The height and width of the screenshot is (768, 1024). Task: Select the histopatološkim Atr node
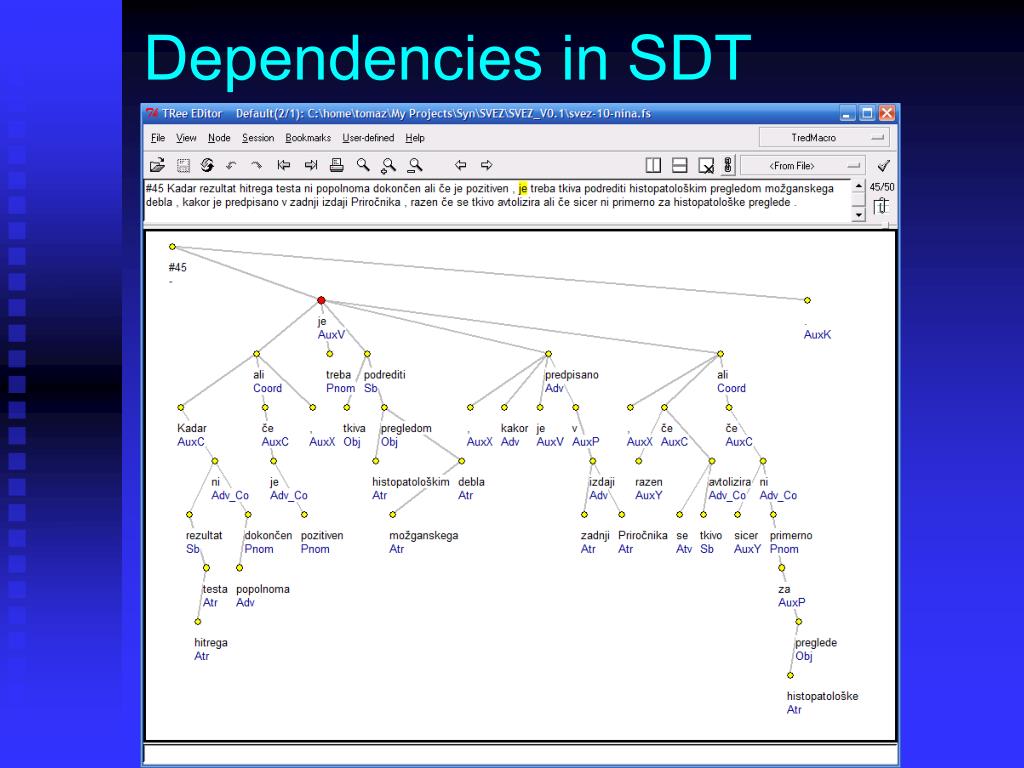(x=376, y=461)
